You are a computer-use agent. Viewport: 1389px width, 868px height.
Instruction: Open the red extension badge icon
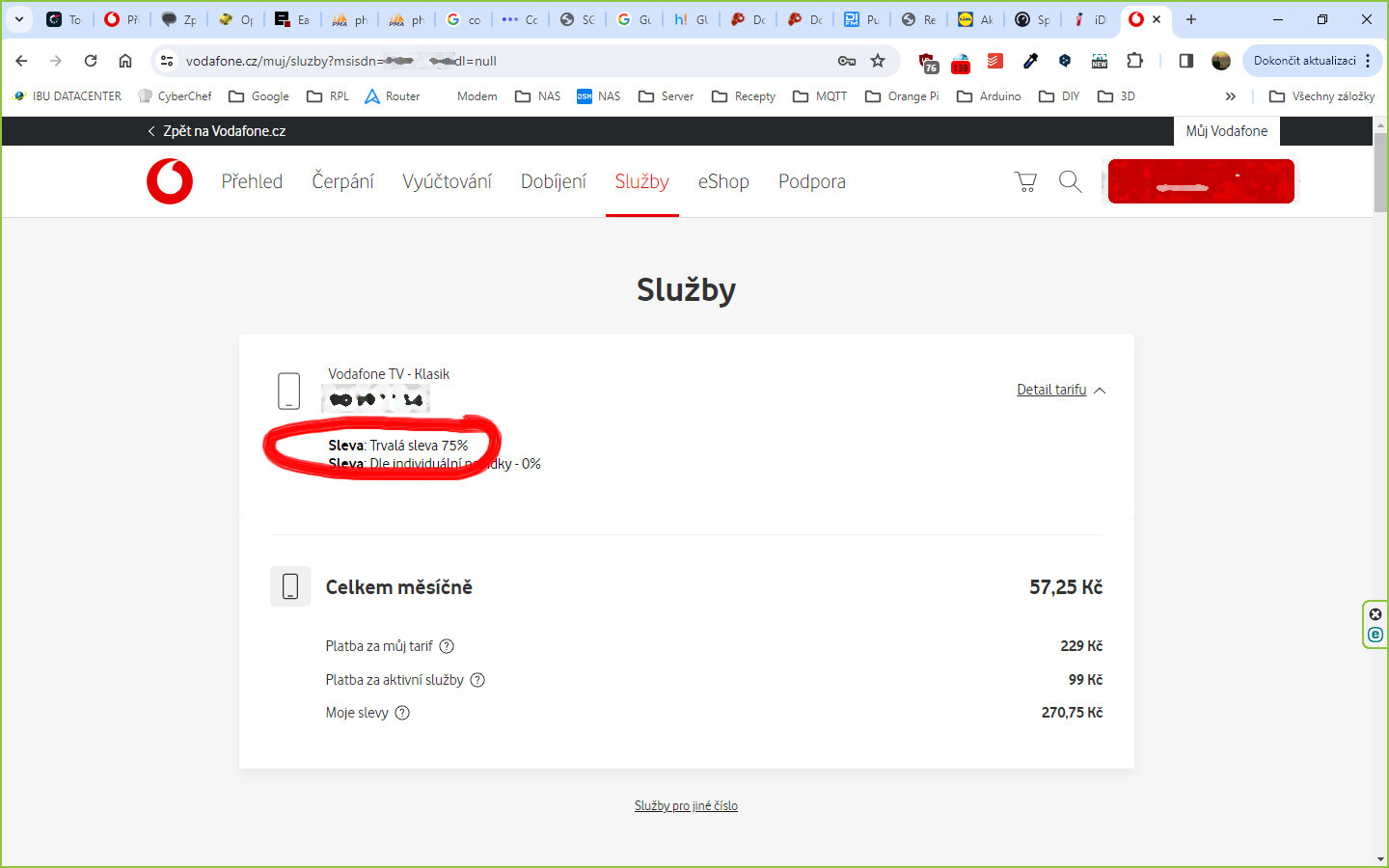click(x=961, y=63)
